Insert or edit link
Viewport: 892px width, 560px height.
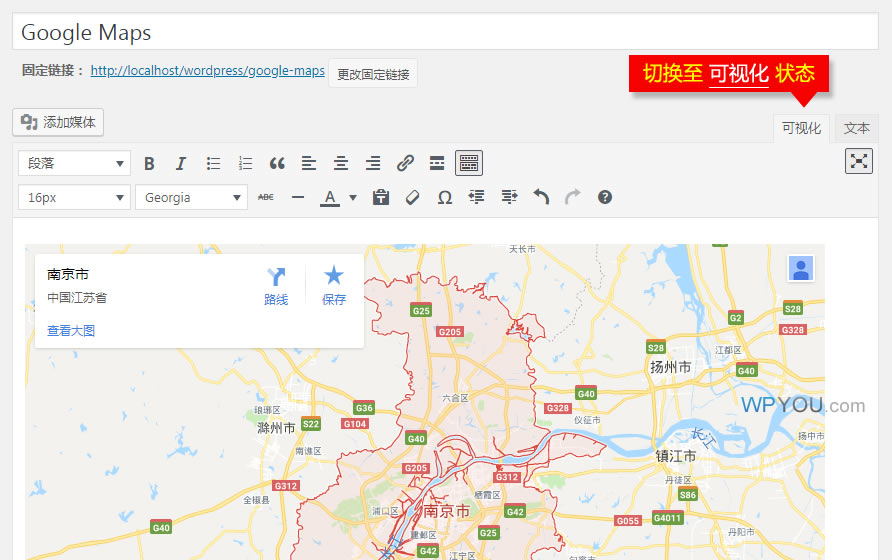[405, 164]
